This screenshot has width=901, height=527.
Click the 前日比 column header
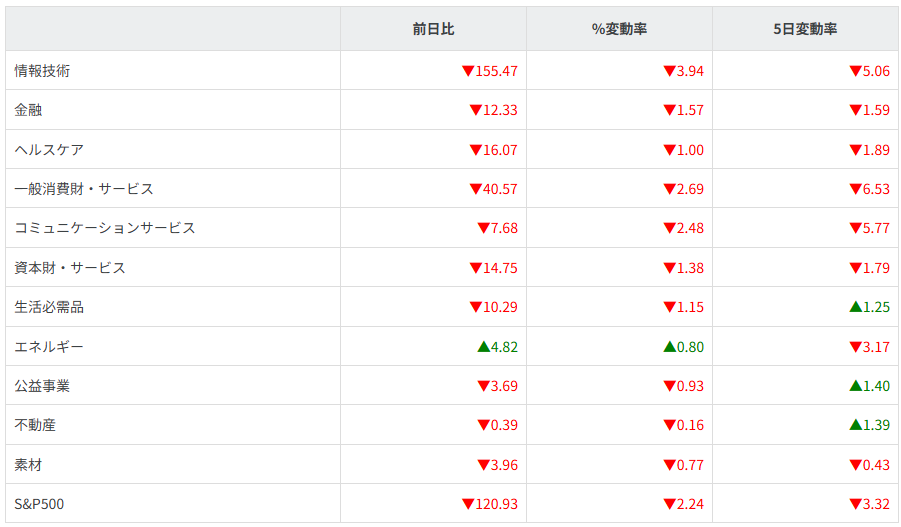(433, 29)
